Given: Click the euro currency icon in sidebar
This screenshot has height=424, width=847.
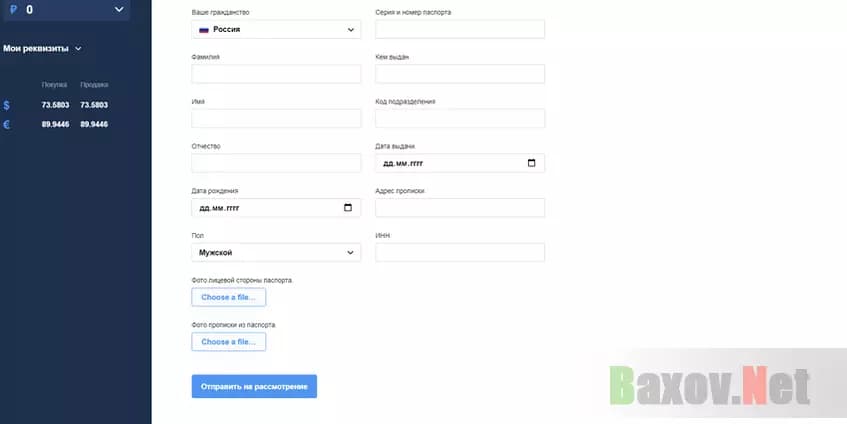Looking at the screenshot, I should [x=7, y=125].
